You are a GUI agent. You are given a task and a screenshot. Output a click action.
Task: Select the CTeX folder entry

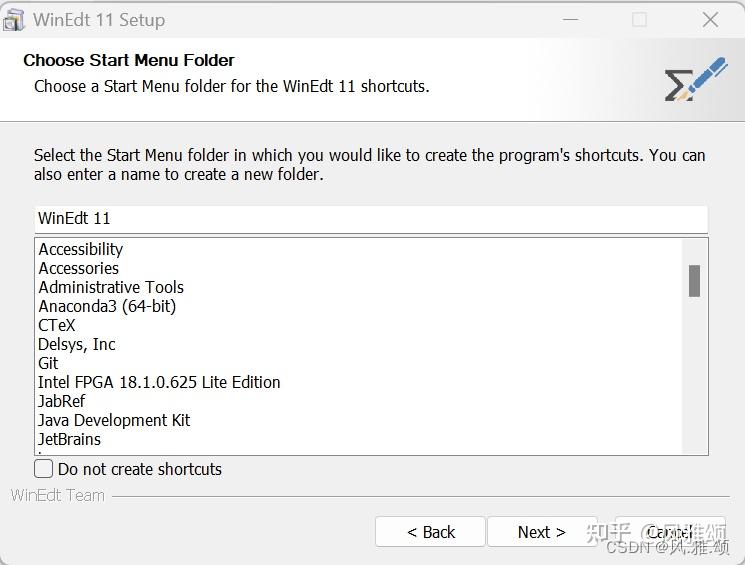click(57, 325)
